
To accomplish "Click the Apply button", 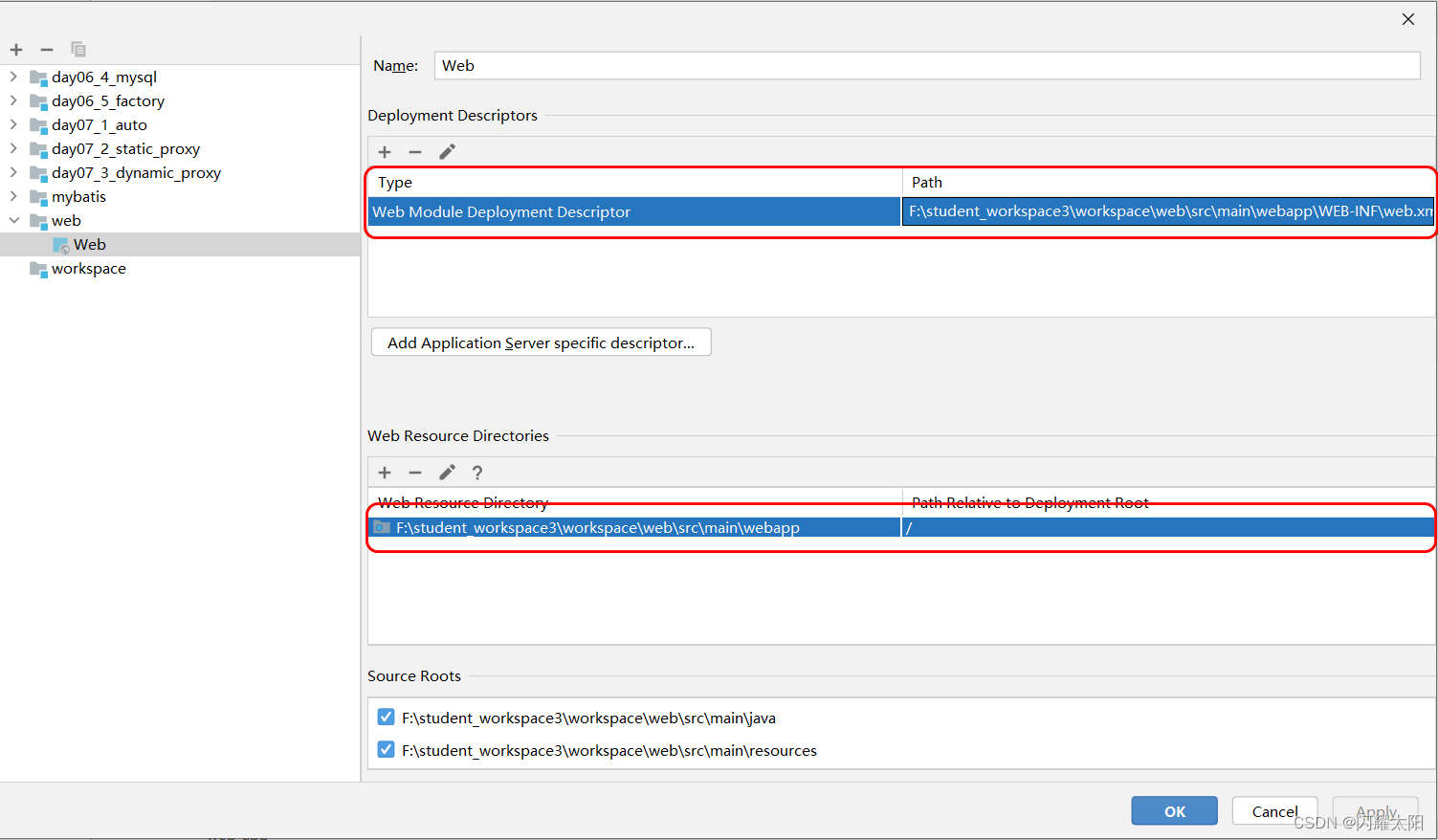I will [x=1377, y=811].
